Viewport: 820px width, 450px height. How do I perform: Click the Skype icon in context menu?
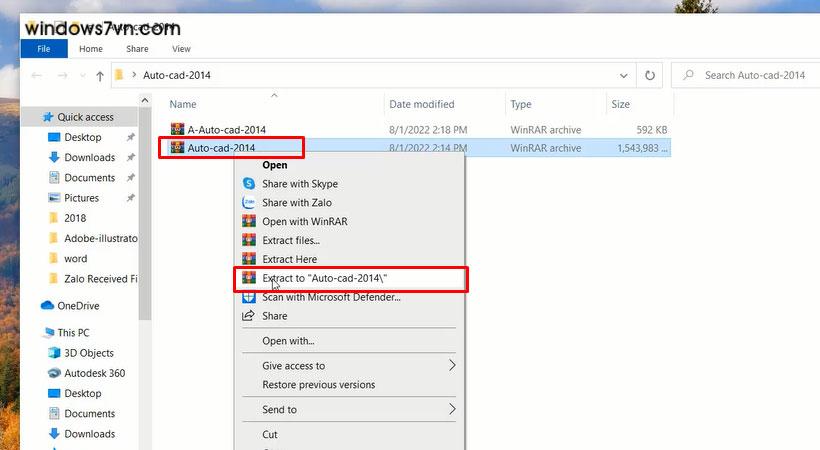(249, 184)
